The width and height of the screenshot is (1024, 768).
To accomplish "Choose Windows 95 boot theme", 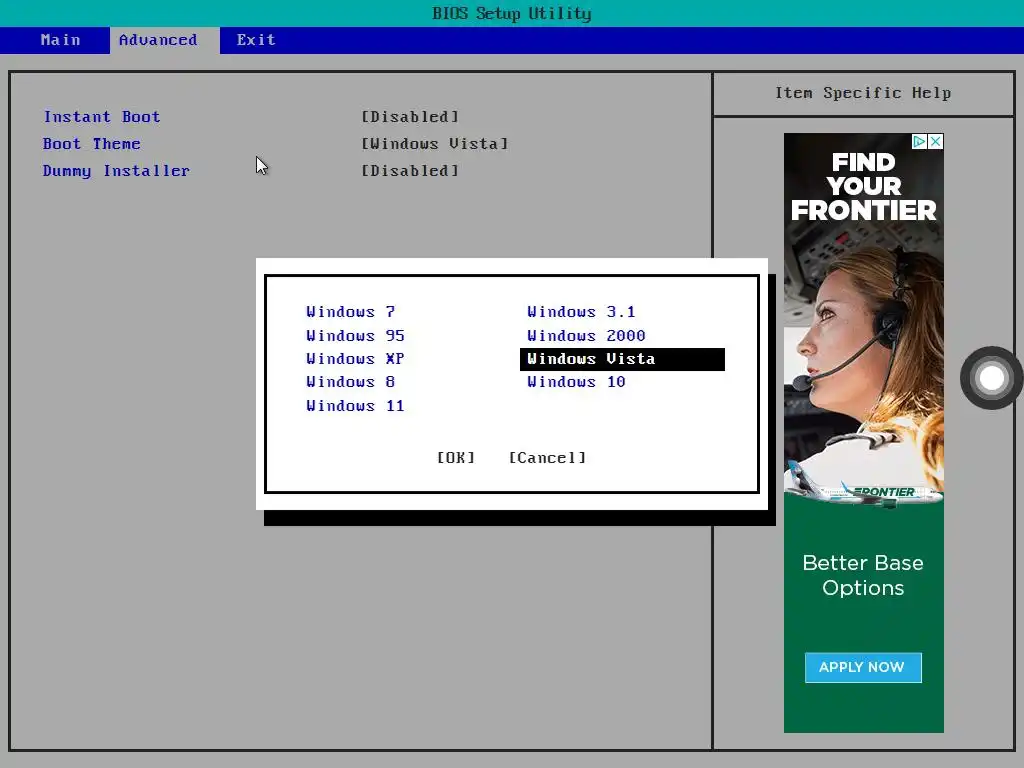I will click(x=355, y=336).
